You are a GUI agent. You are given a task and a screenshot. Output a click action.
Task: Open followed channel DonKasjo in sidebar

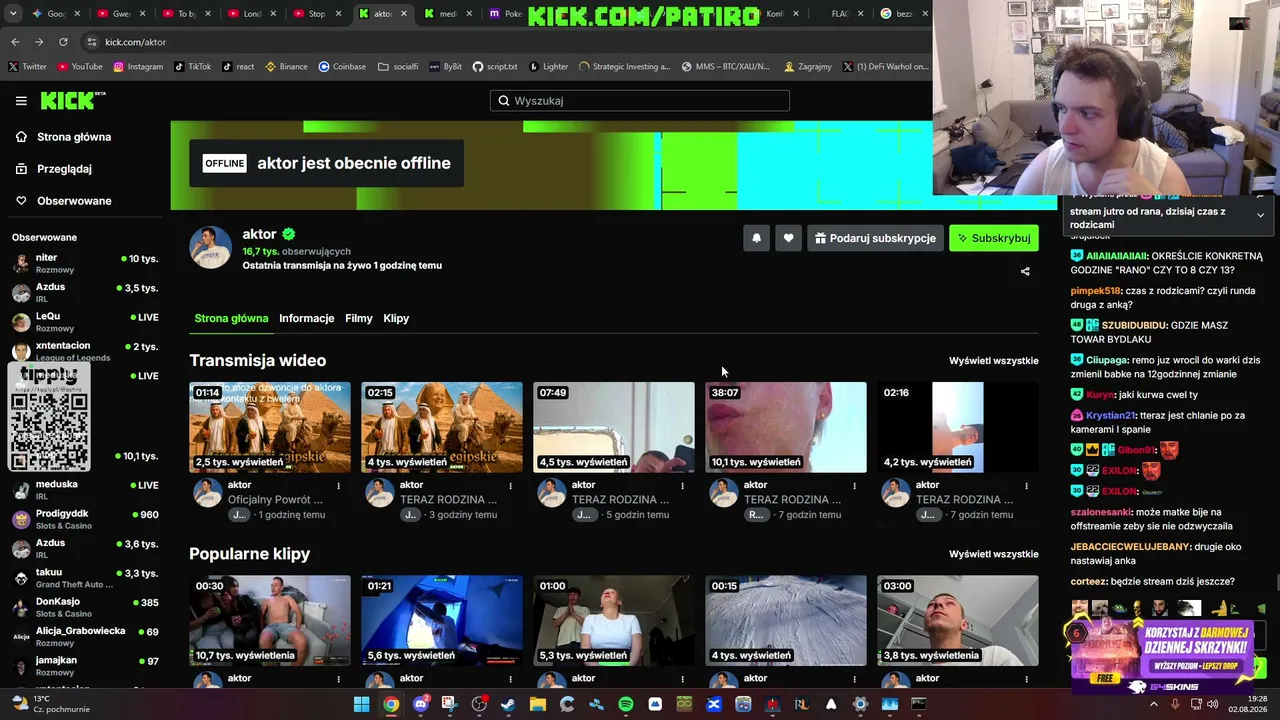(x=85, y=607)
